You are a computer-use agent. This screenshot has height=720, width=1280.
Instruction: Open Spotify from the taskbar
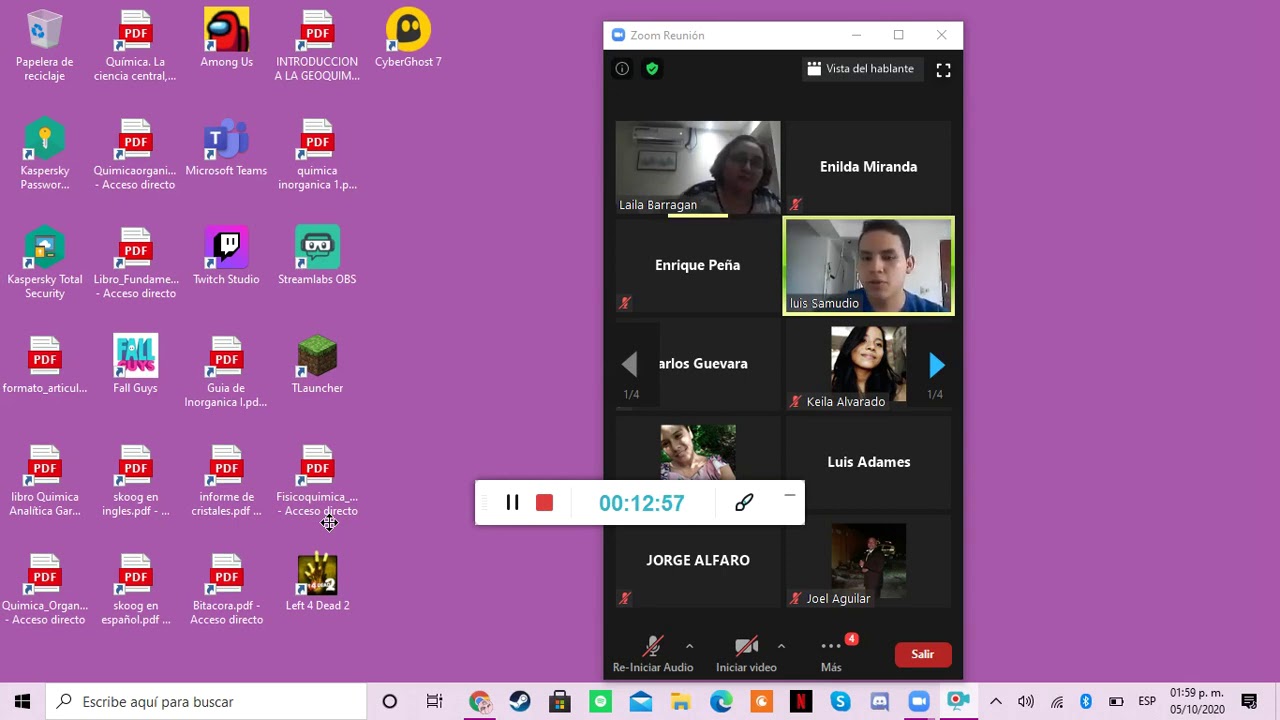[600, 701]
